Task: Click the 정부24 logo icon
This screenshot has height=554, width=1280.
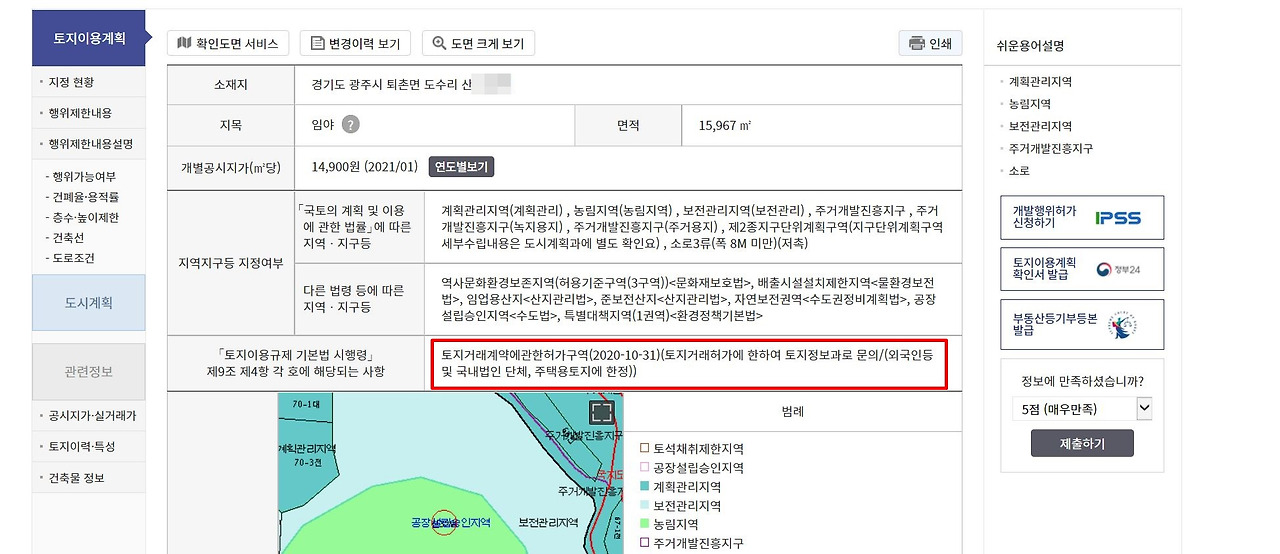Action: pyautogui.click(x=1118, y=270)
